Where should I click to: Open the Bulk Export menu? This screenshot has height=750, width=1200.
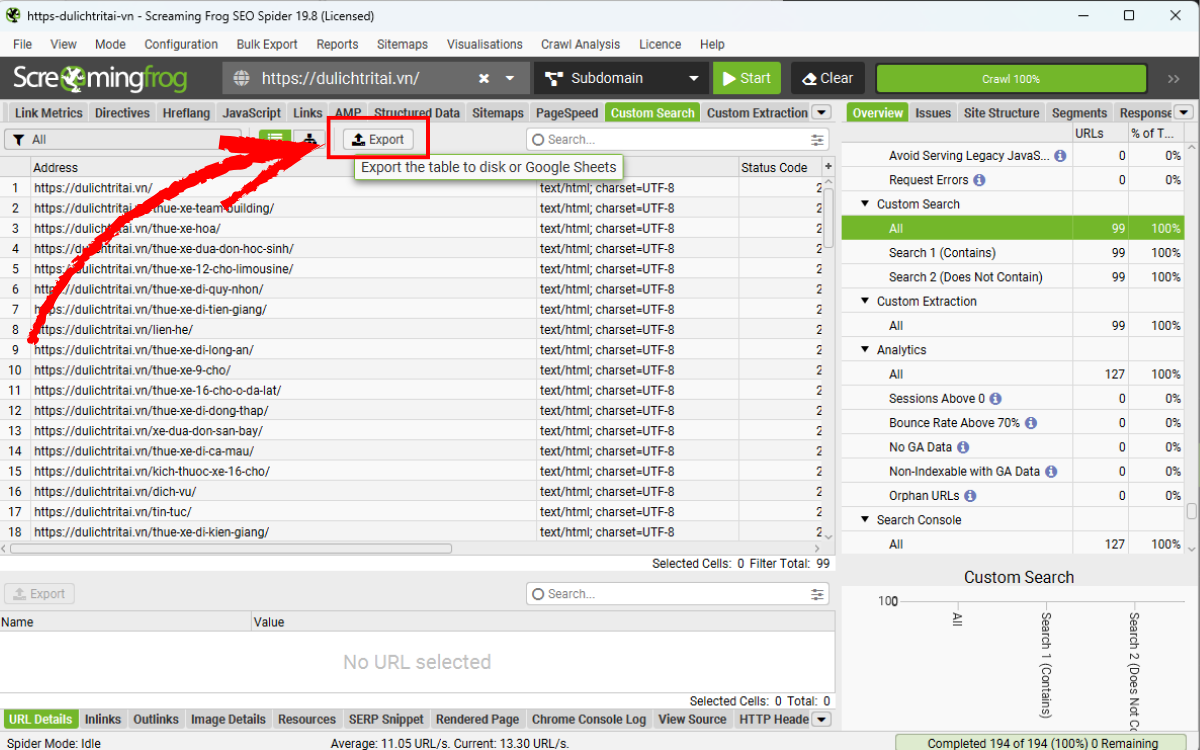[x=267, y=44]
